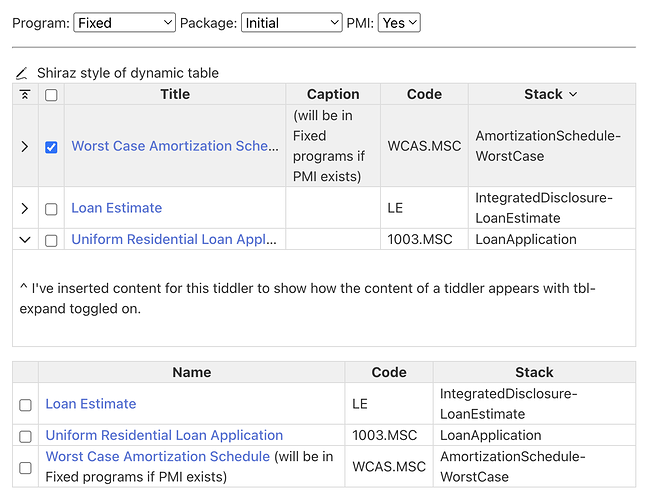Image resolution: width=652 pixels, height=500 pixels.
Task: Open the PMI dropdown showing Yes
Action: click(399, 22)
